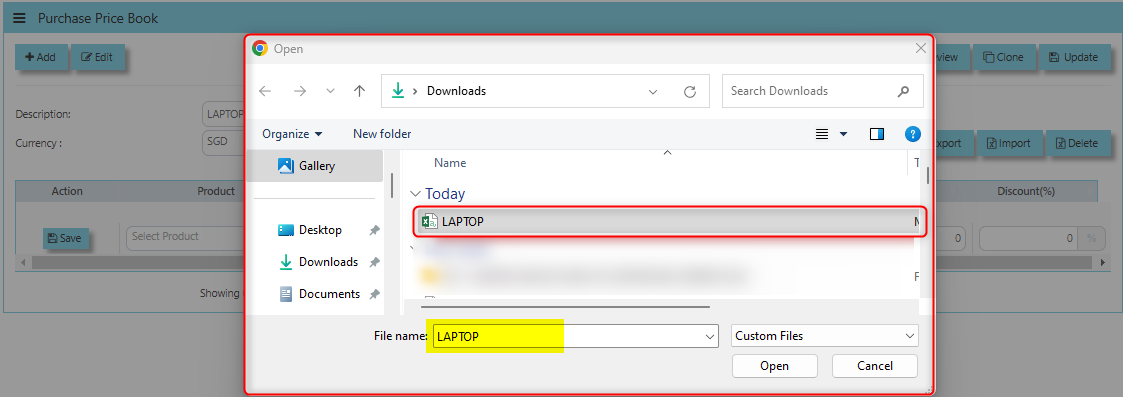The image size is (1123, 397).
Task: Click the Open button
Action: 774,365
